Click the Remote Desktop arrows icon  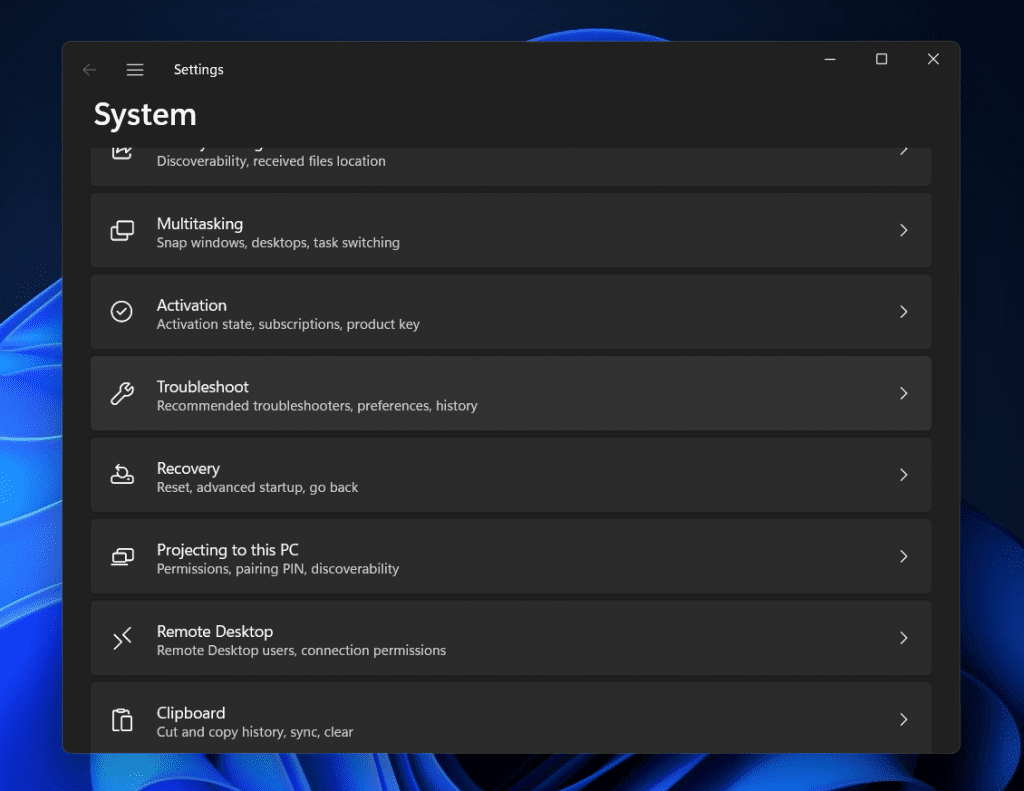click(x=121, y=638)
